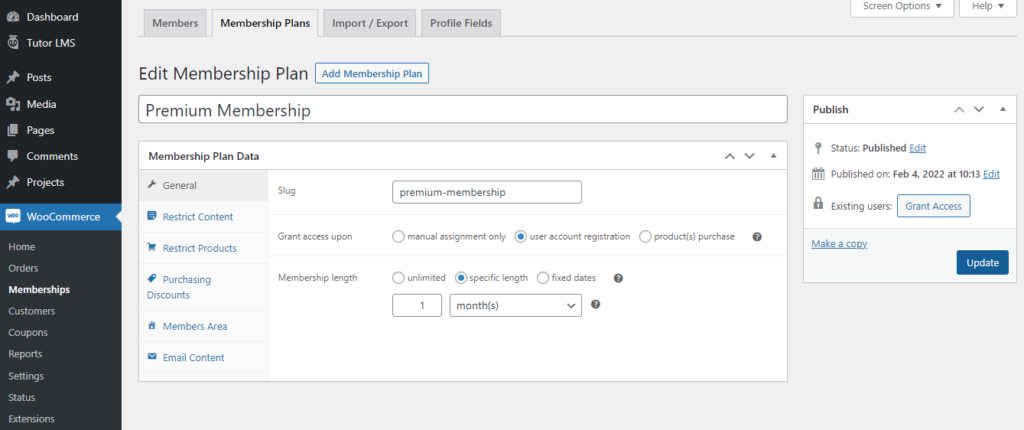
Task: Click the Update button
Action: click(x=982, y=263)
